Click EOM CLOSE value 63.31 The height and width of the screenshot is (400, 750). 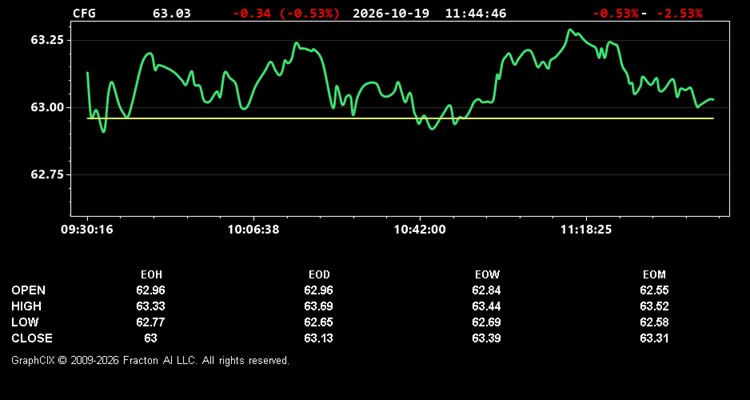click(x=654, y=338)
